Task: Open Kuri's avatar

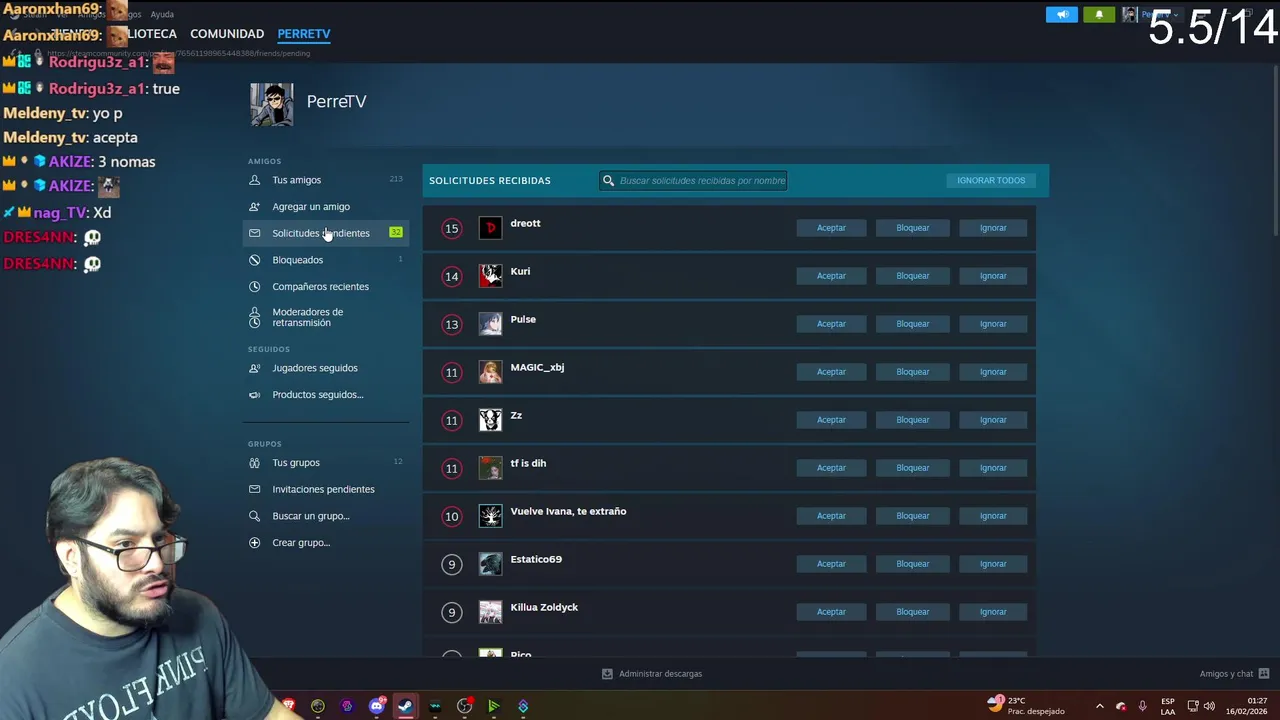Action: (490, 276)
